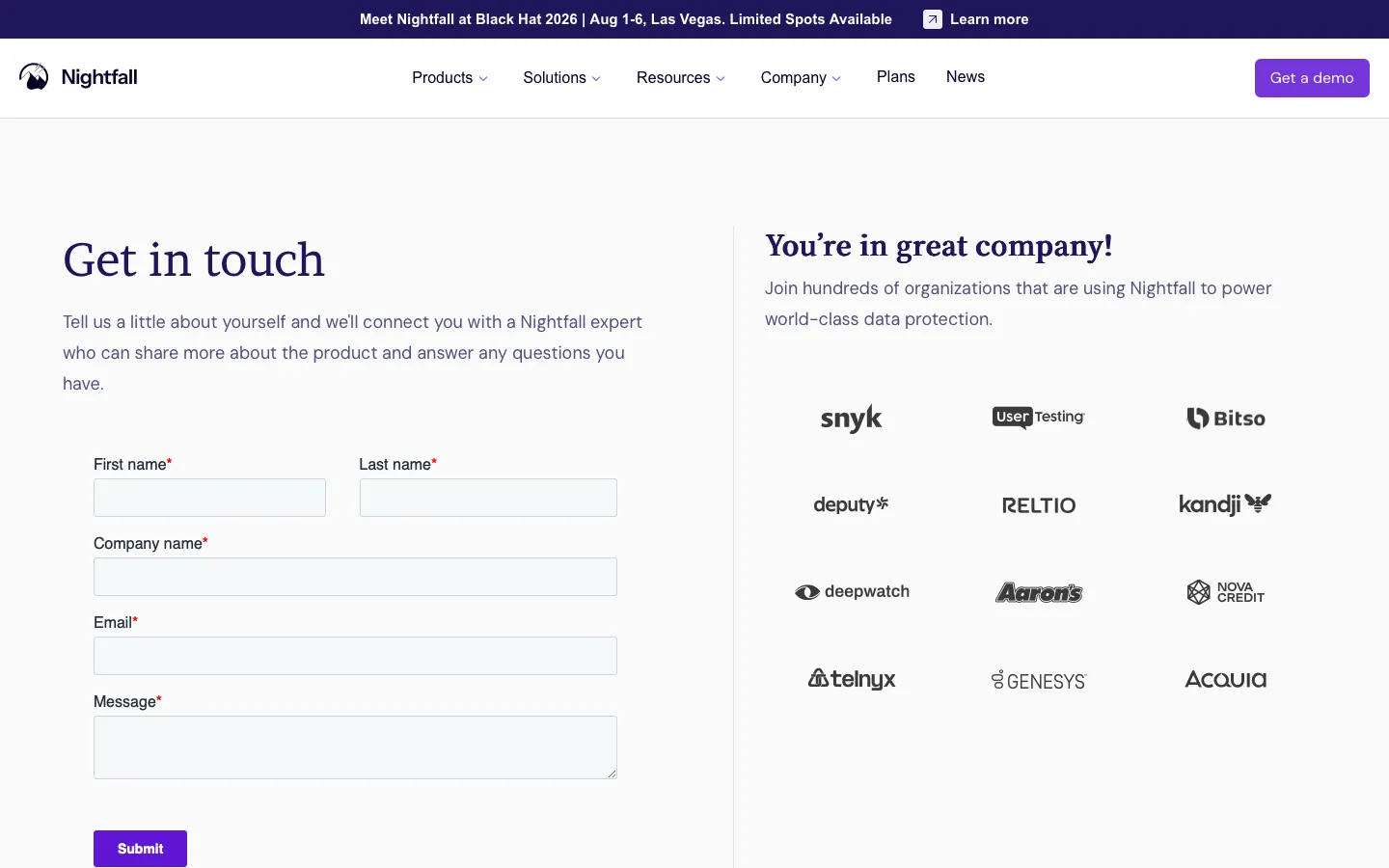Click the Snyk customer logo

852,419
